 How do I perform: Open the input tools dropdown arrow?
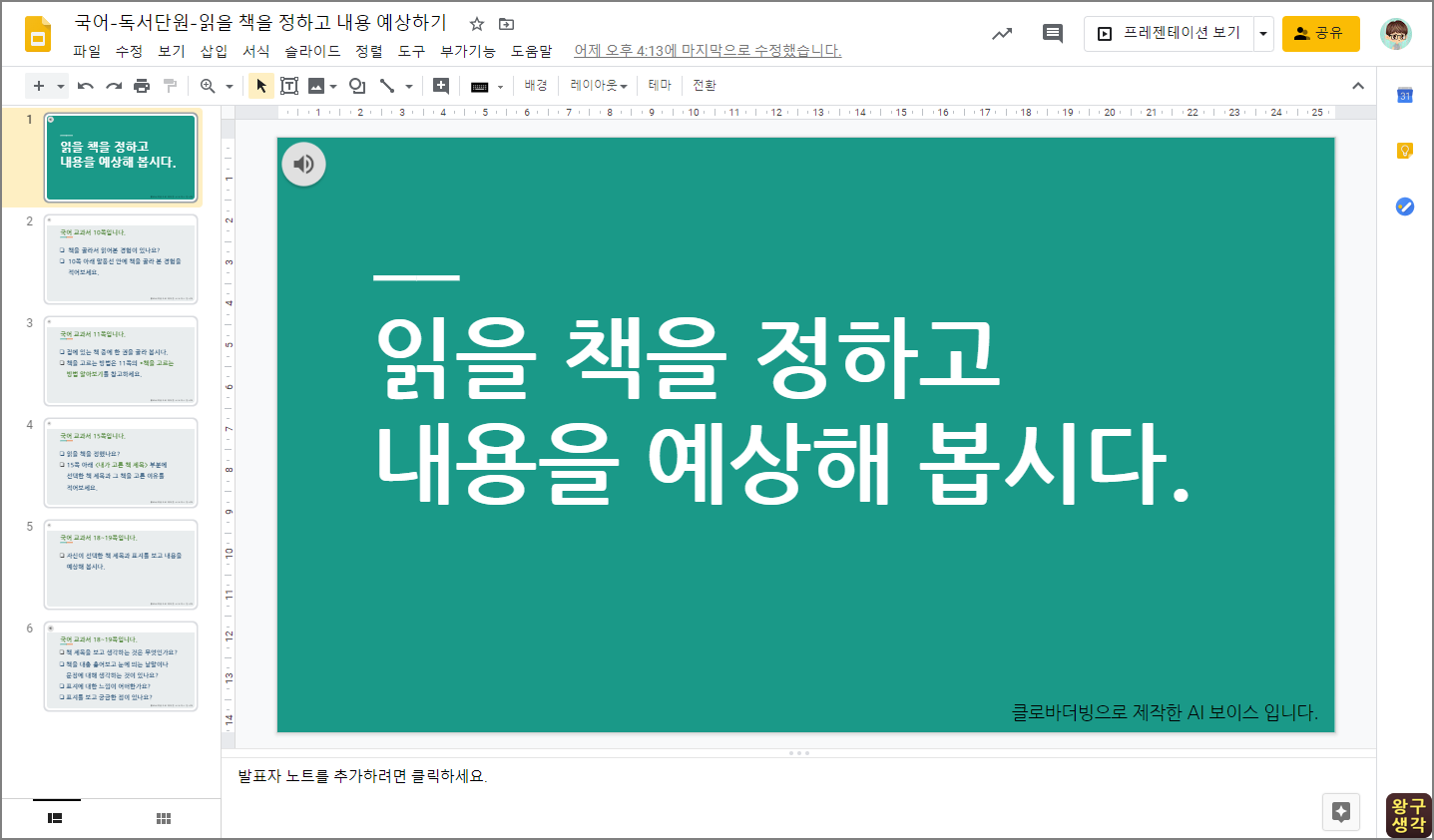pyautogui.click(x=501, y=87)
